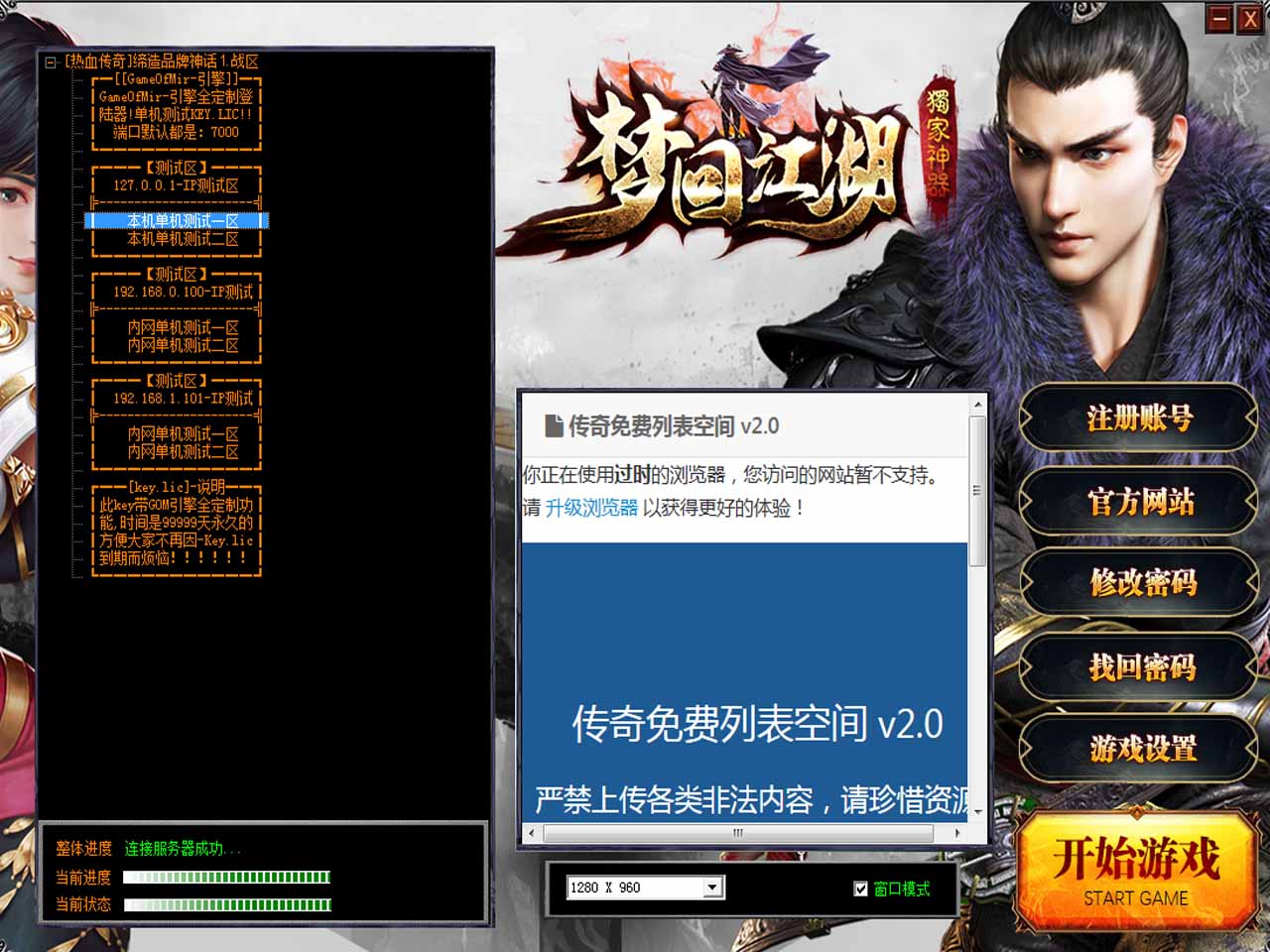Click the 注册账号 button

click(x=1139, y=418)
